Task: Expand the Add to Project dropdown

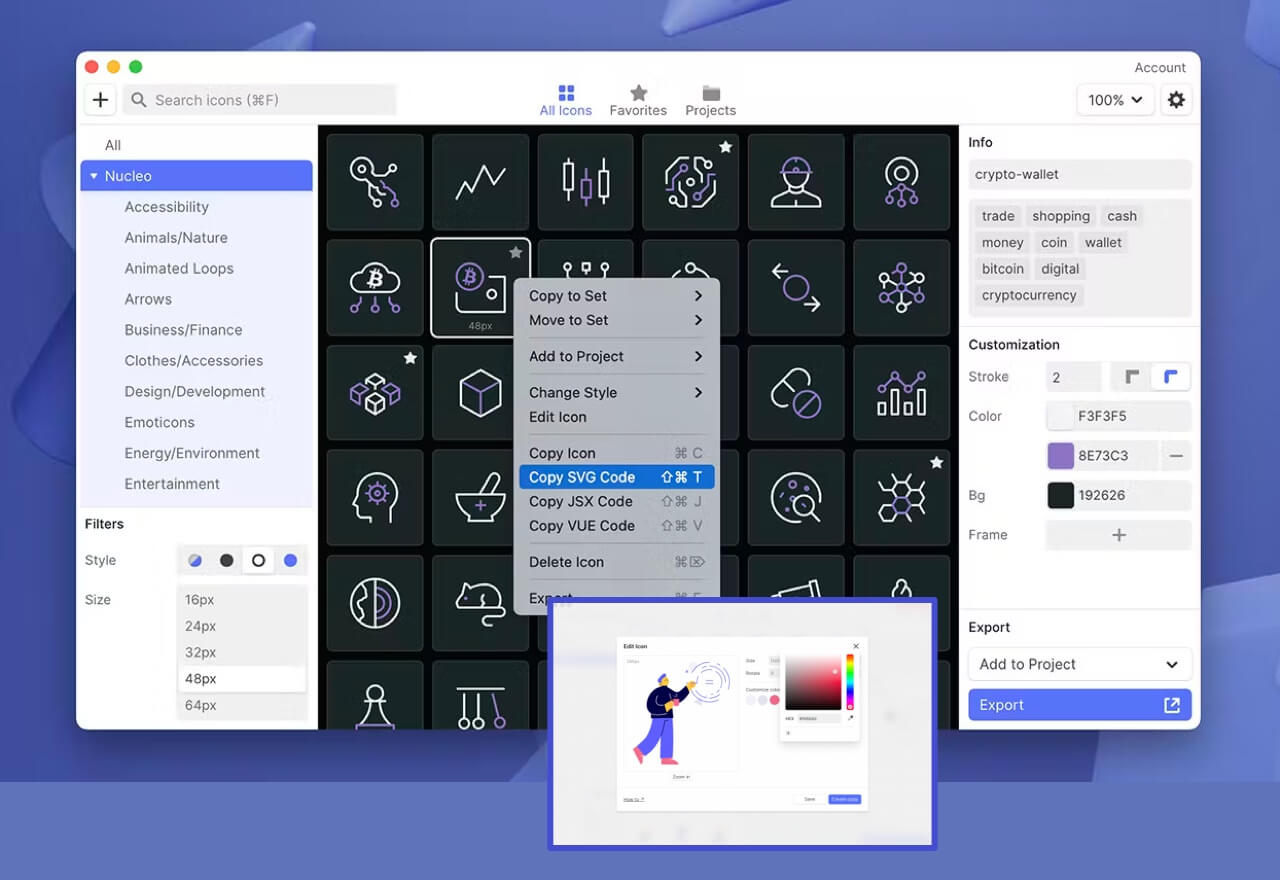Action: point(1080,664)
